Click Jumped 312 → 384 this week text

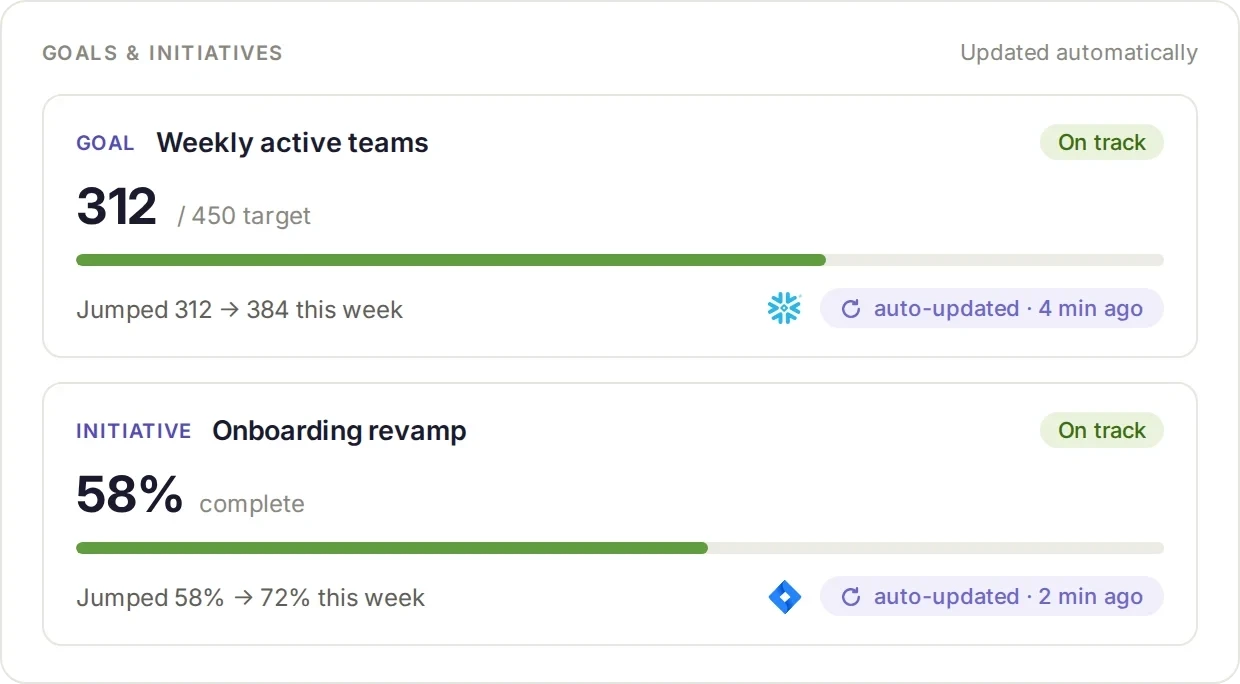point(239,309)
